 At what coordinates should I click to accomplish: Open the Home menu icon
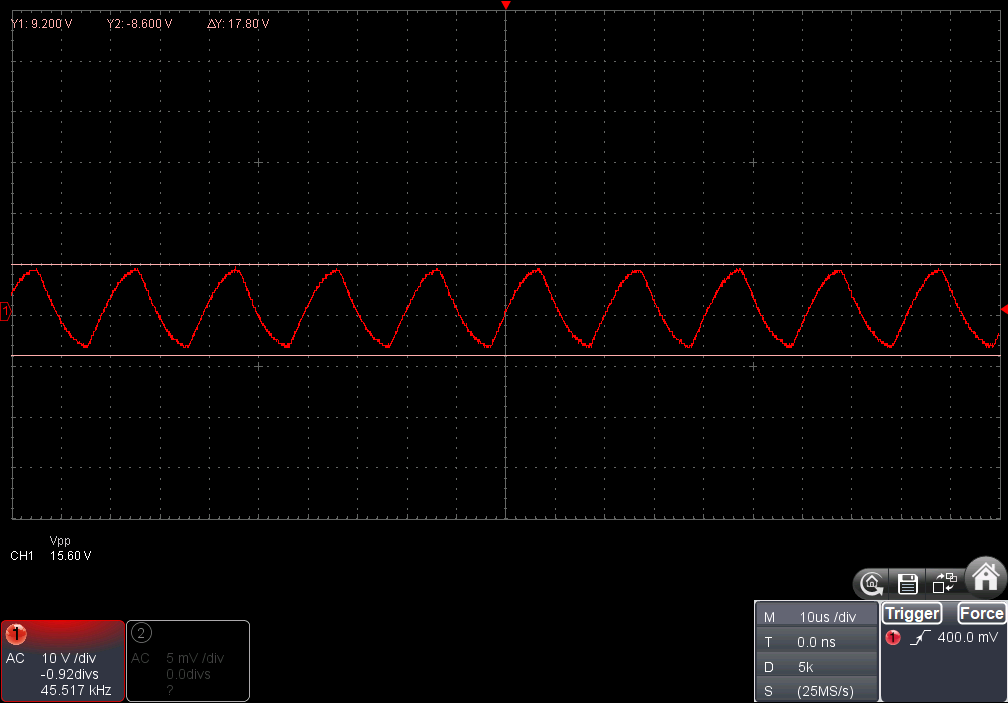point(986,577)
